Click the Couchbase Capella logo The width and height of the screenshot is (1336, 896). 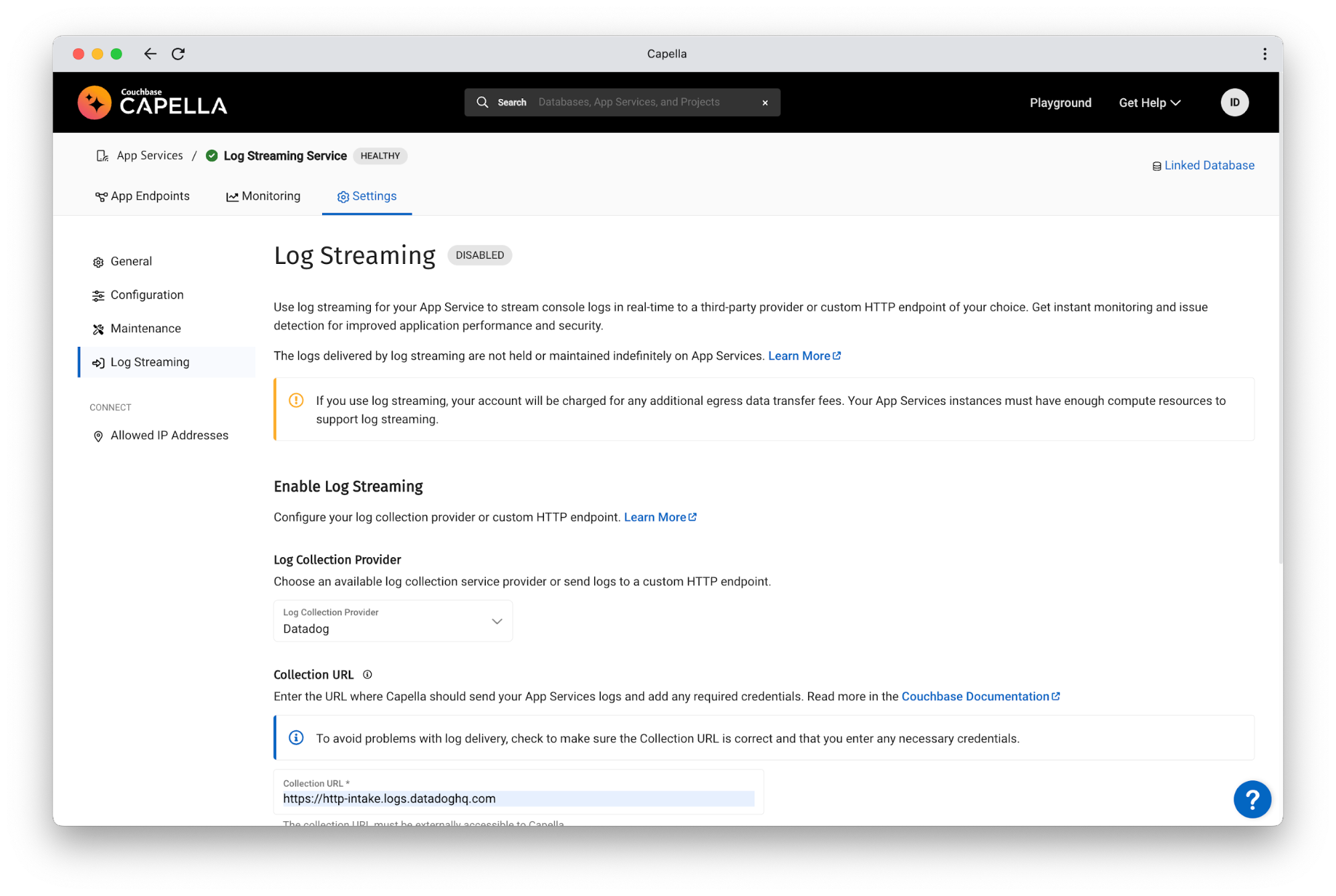click(x=152, y=102)
